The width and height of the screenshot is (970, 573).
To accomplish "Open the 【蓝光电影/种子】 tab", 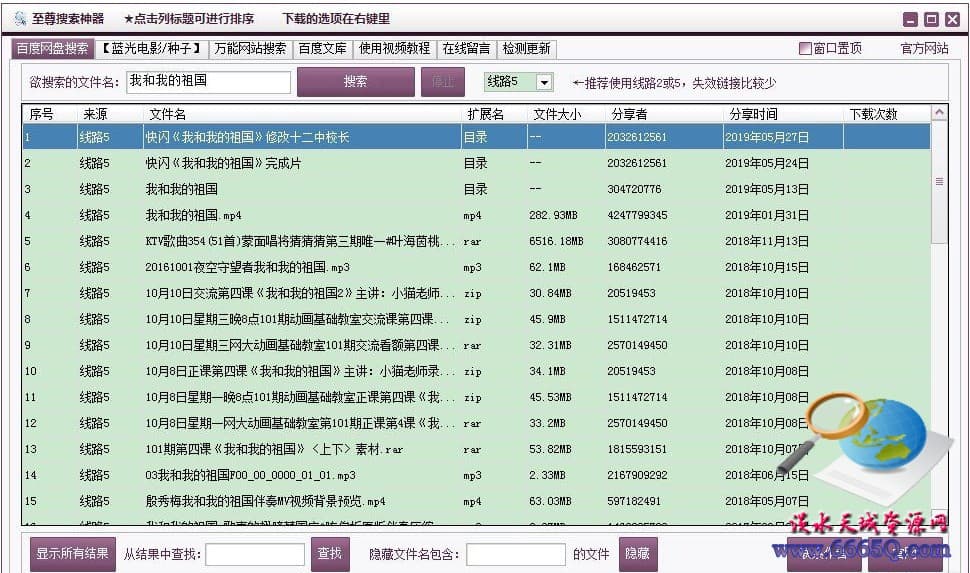I will pyautogui.click(x=152, y=48).
